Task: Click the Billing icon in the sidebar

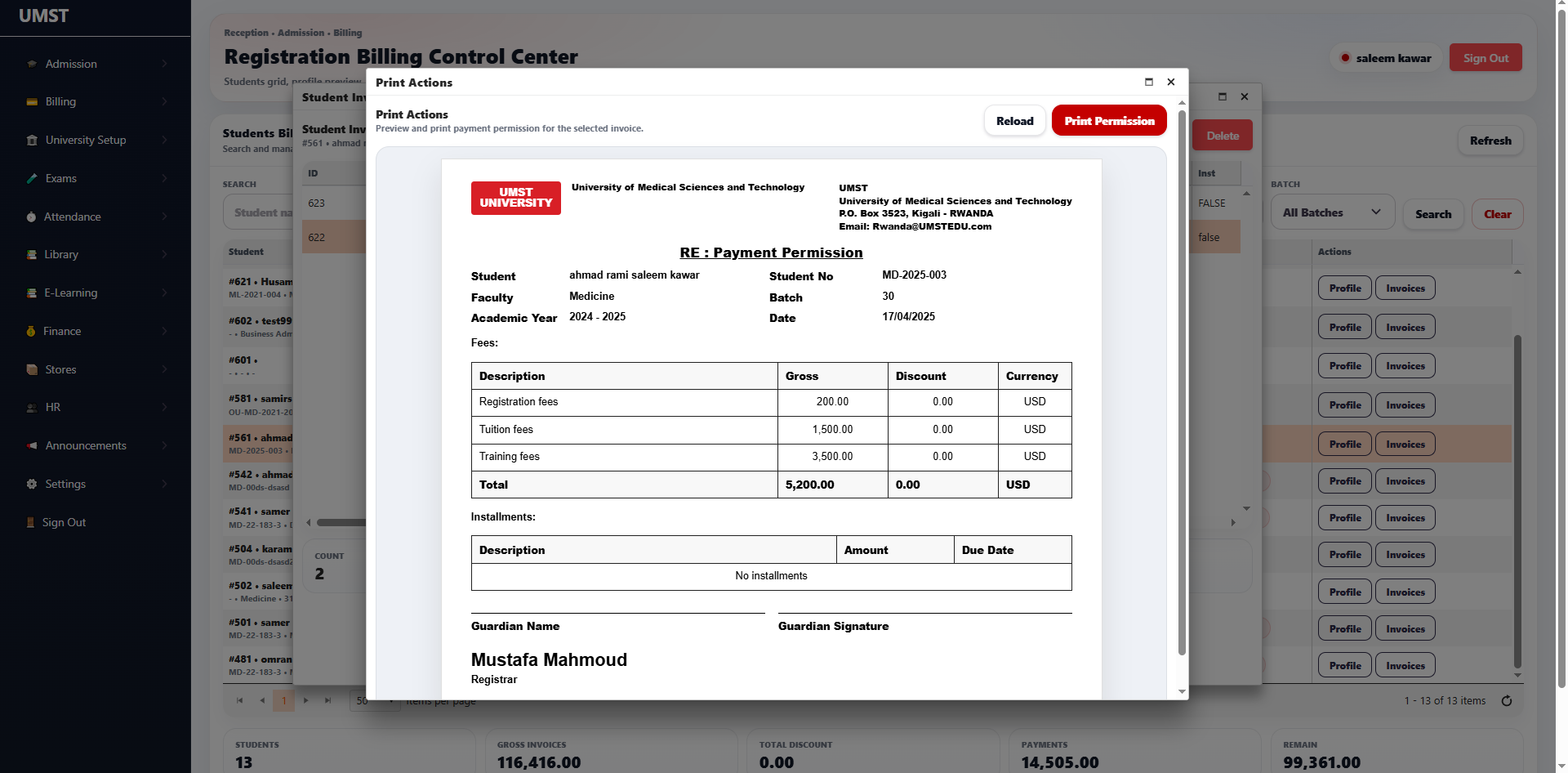Action: (32, 102)
